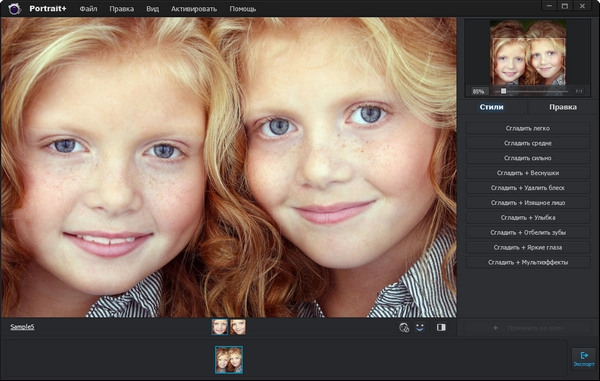Switch to the Правка tab in side panel
600x381 pixels.
[x=563, y=107]
